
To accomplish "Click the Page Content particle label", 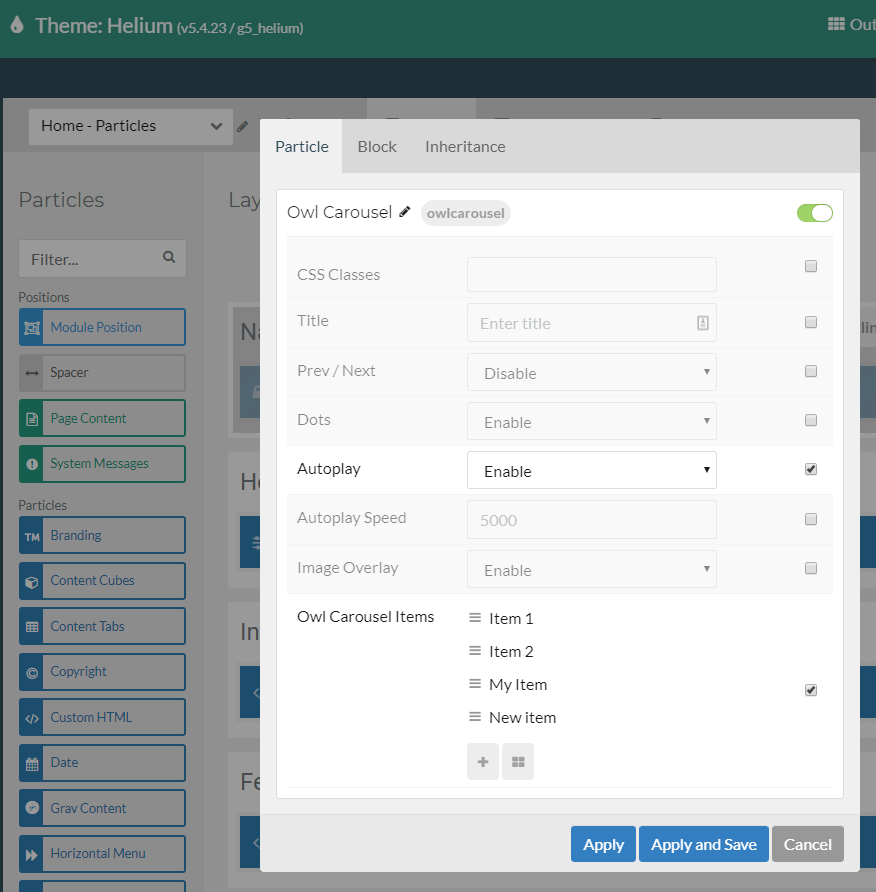I will 88,418.
